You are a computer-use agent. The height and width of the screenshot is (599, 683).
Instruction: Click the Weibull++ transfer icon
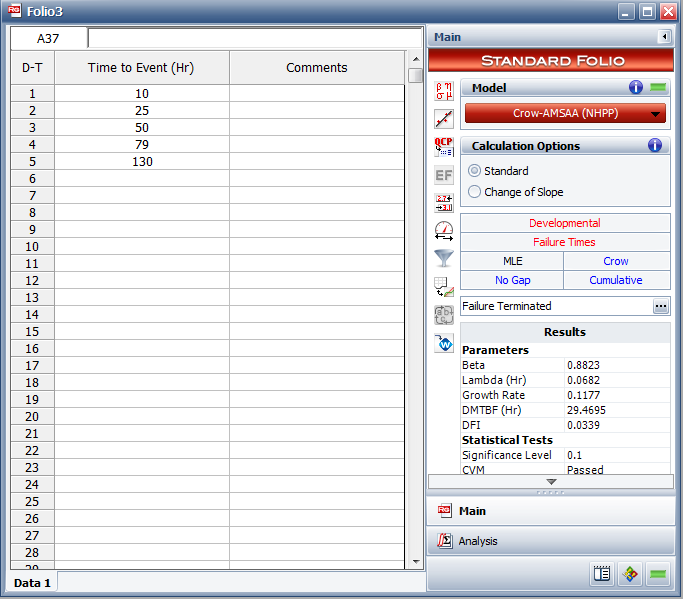click(x=444, y=343)
